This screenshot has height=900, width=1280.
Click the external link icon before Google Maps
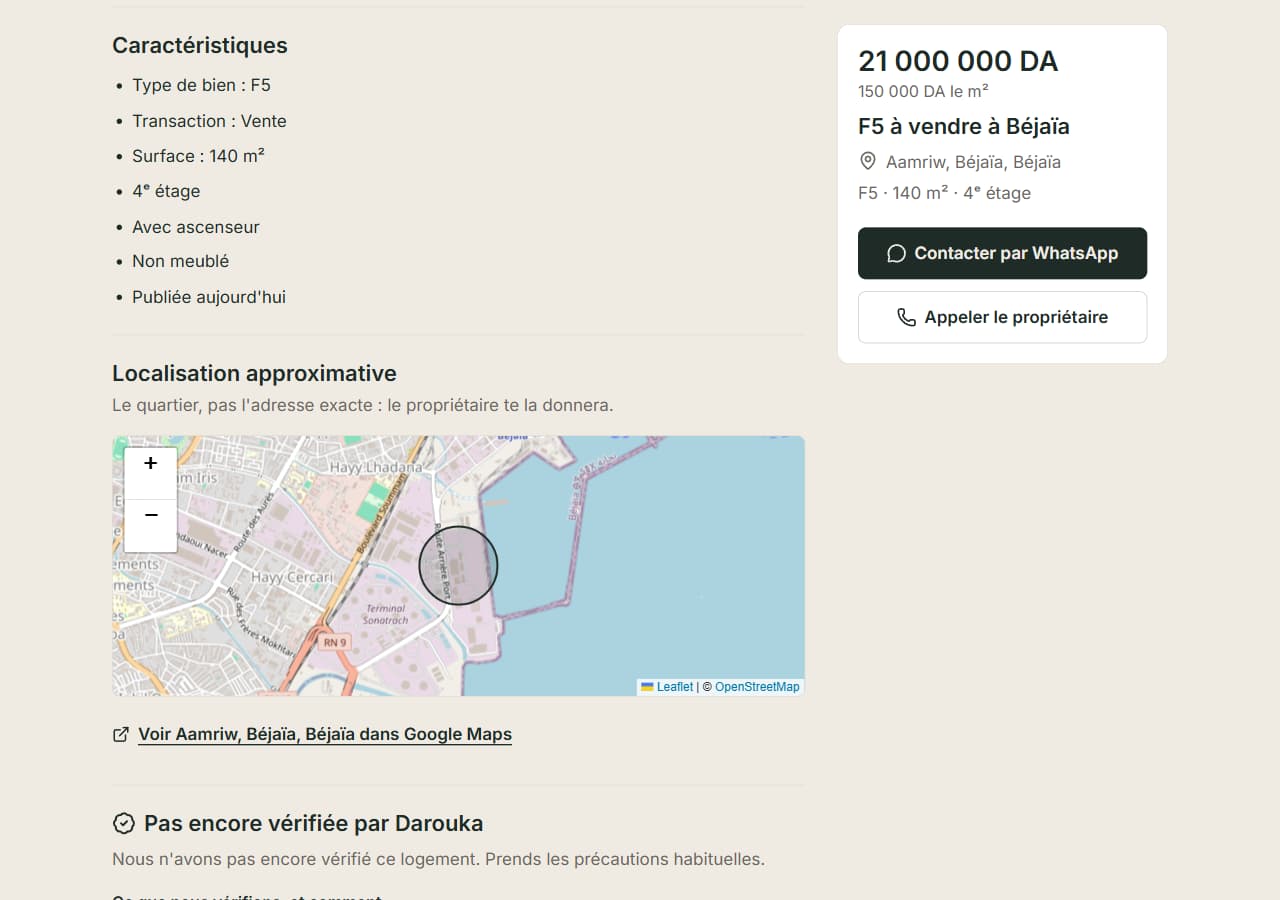[x=121, y=734]
